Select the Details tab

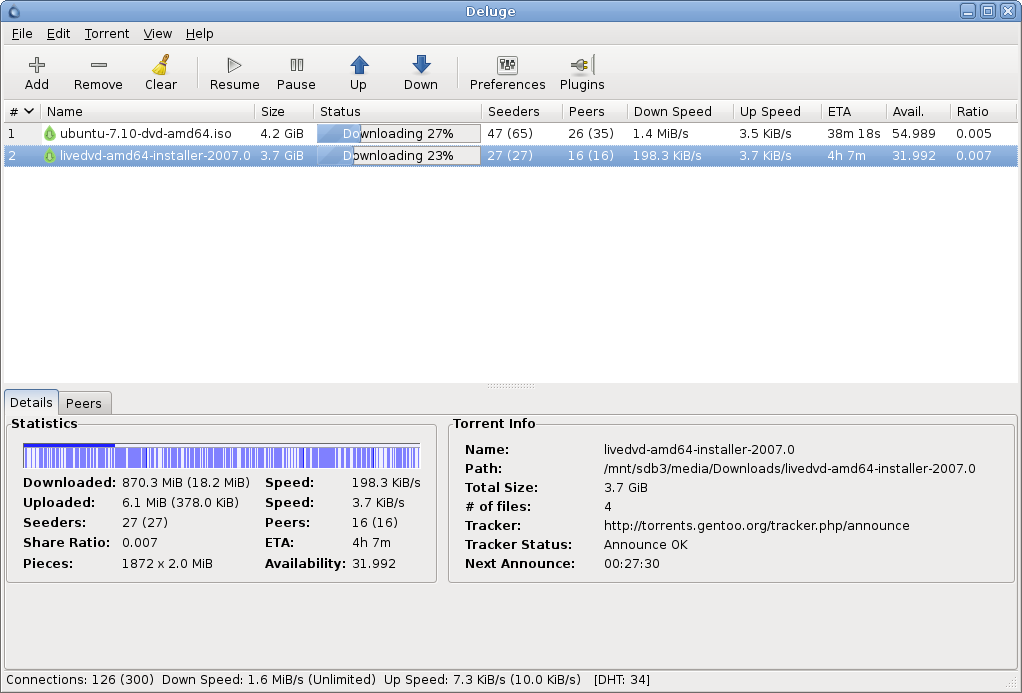click(x=31, y=402)
